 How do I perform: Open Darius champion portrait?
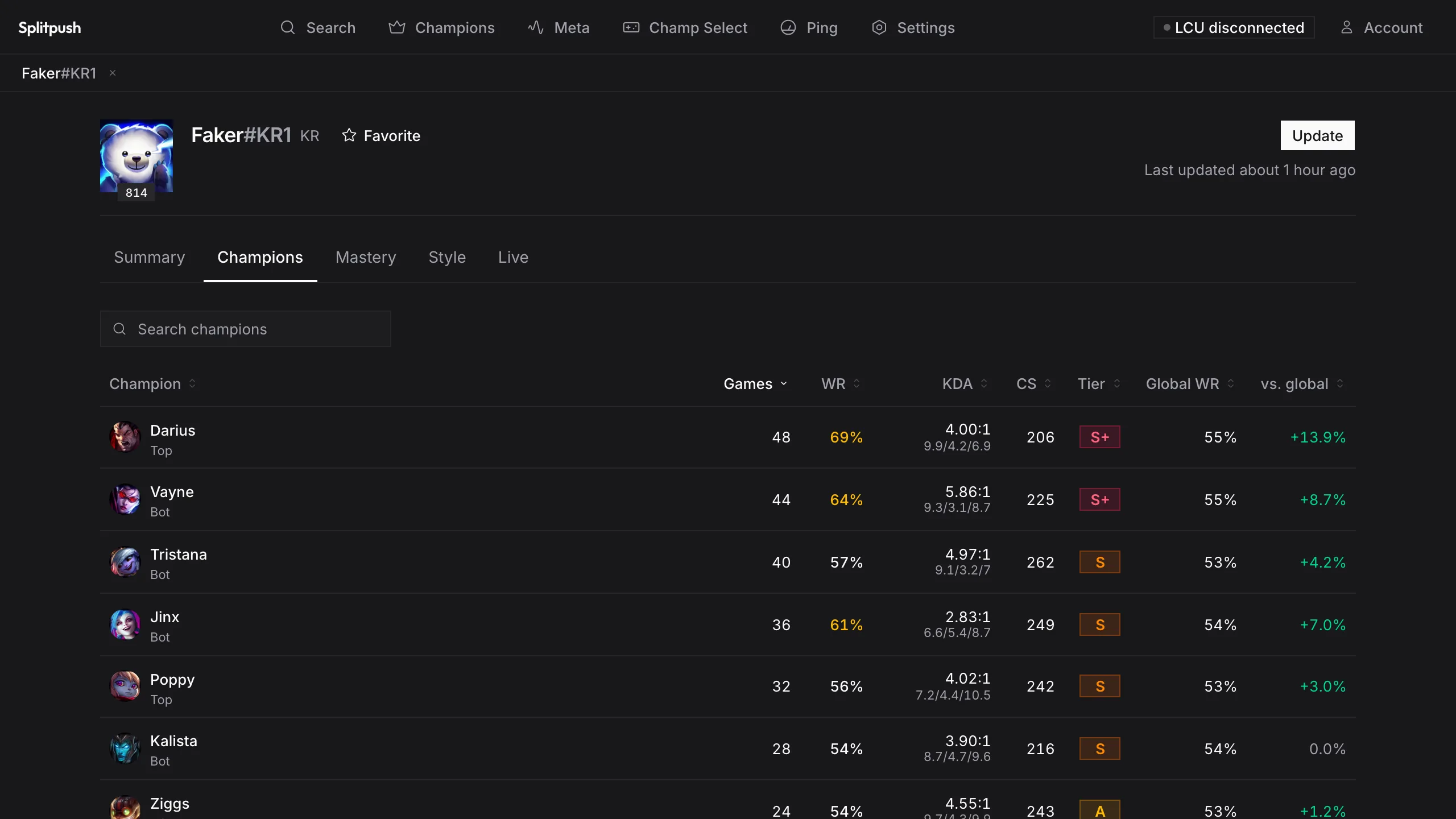tap(125, 437)
